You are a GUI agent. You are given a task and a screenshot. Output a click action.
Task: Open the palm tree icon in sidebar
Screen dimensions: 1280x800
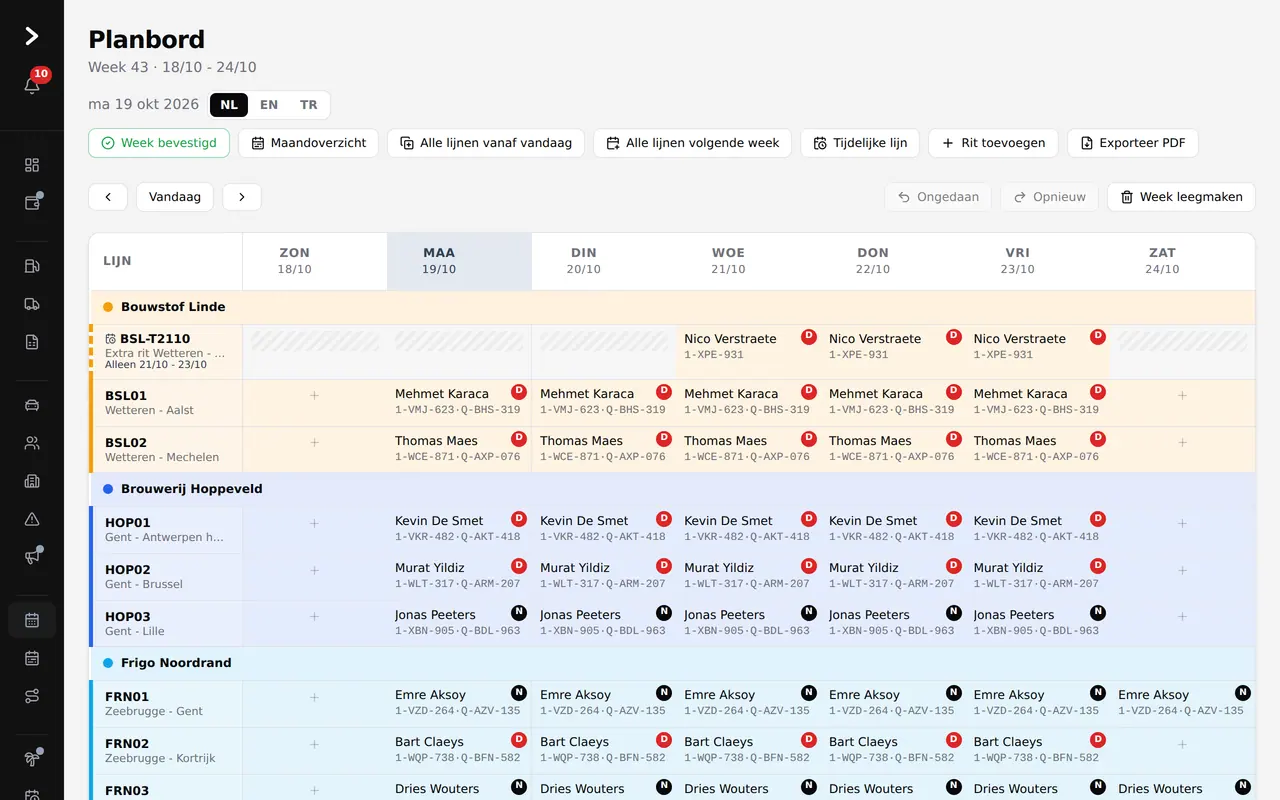[x=32, y=759]
